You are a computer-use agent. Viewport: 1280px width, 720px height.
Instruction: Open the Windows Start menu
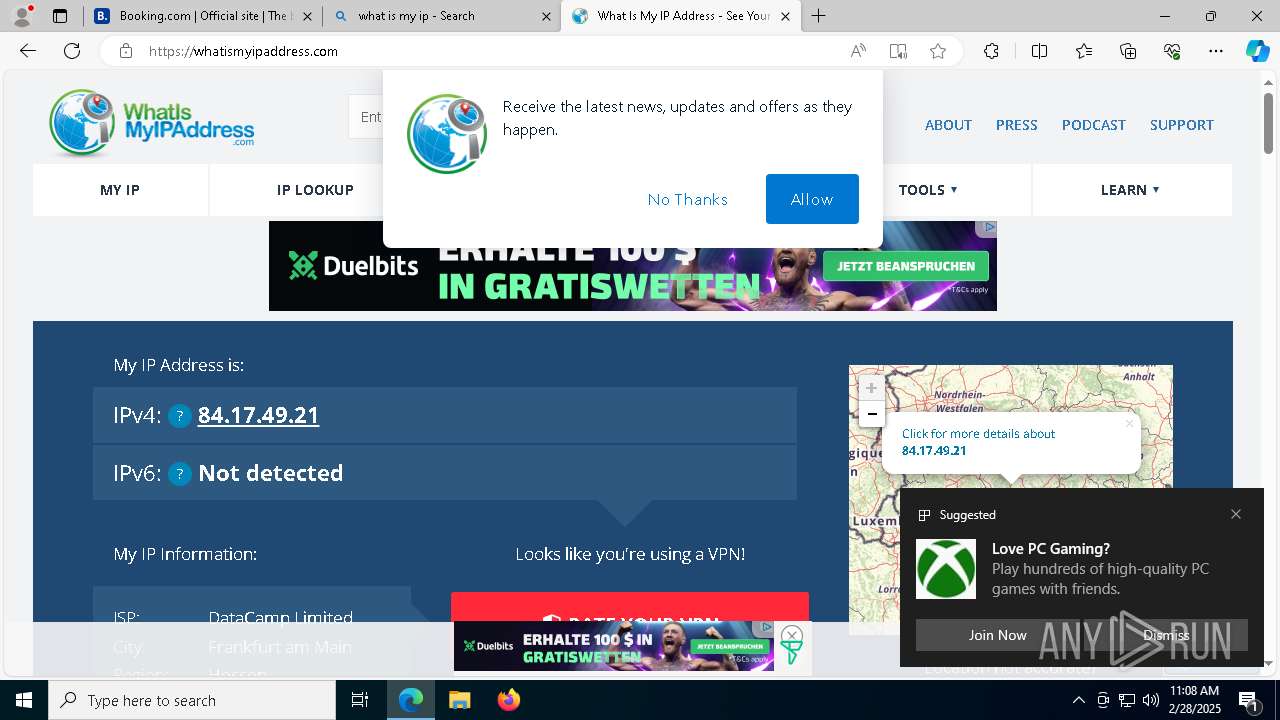(24, 700)
